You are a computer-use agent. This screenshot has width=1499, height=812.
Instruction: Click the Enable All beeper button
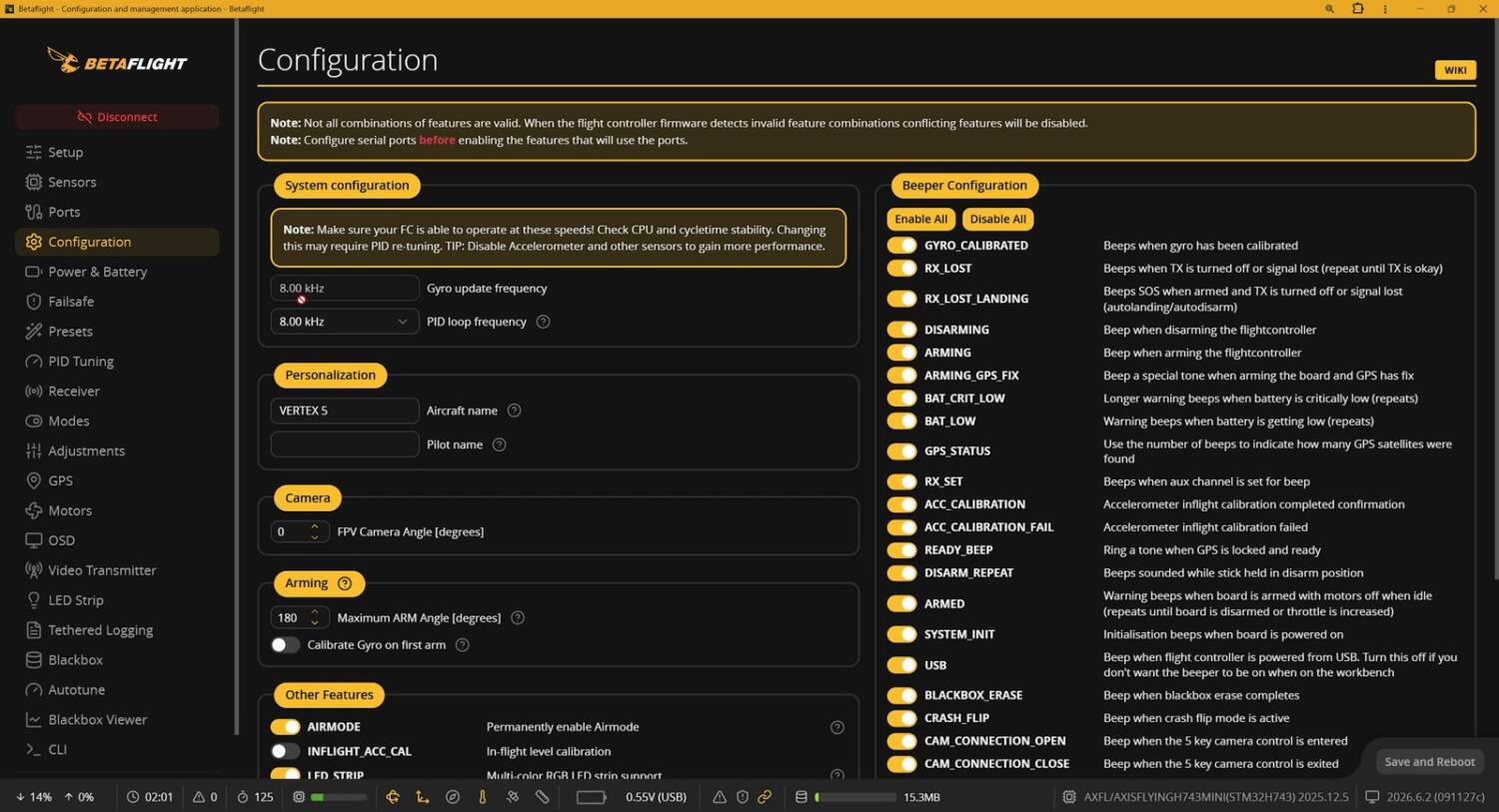point(920,219)
